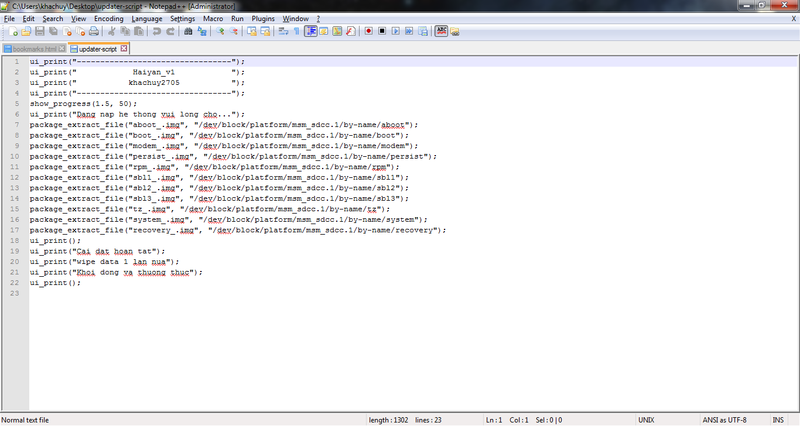The image size is (800, 426).
Task: Click the Paste clipboard icon
Action: pos(138,32)
